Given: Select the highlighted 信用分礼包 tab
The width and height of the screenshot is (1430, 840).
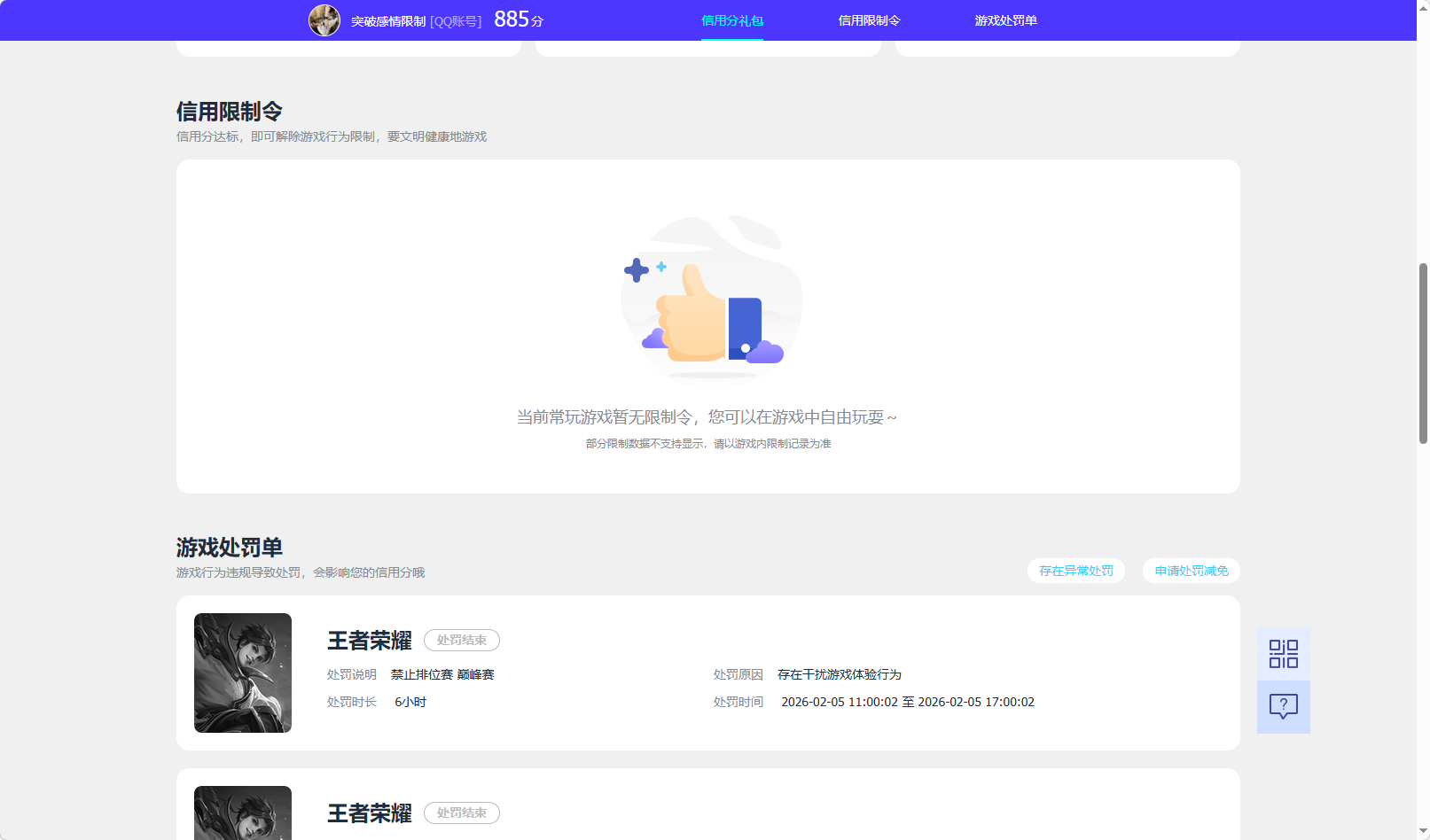Looking at the screenshot, I should pos(731,19).
